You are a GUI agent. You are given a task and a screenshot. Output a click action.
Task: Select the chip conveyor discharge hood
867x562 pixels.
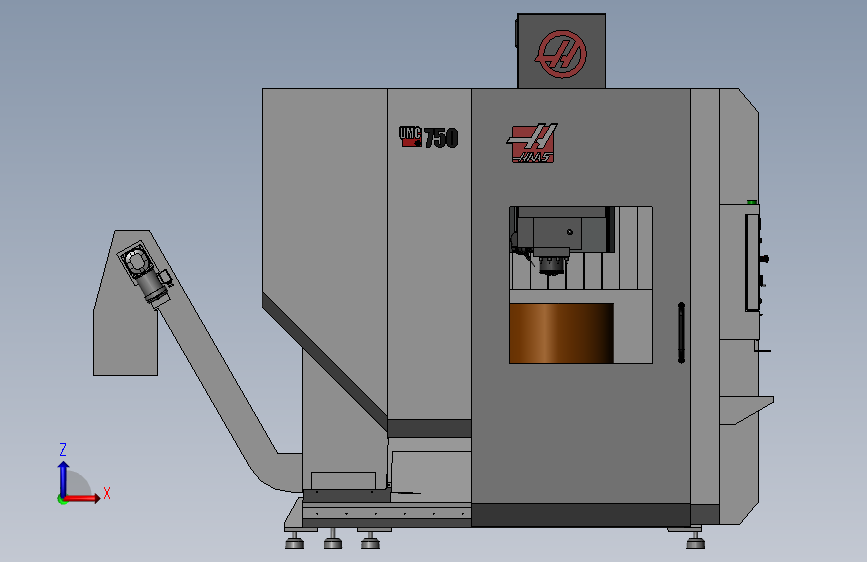[125, 303]
